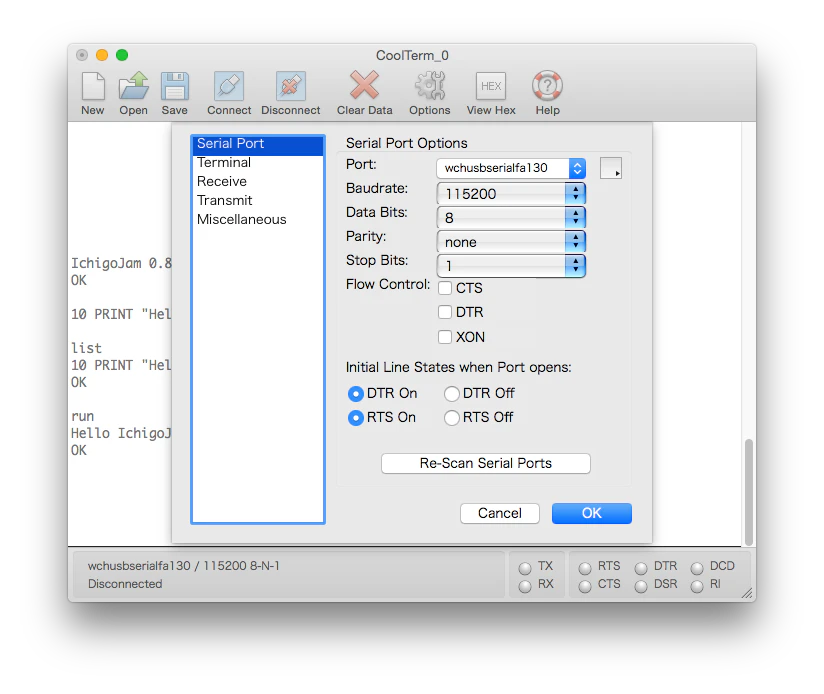824x694 pixels.
Task: Switch to Miscellaneous options category
Action: [x=258, y=220]
